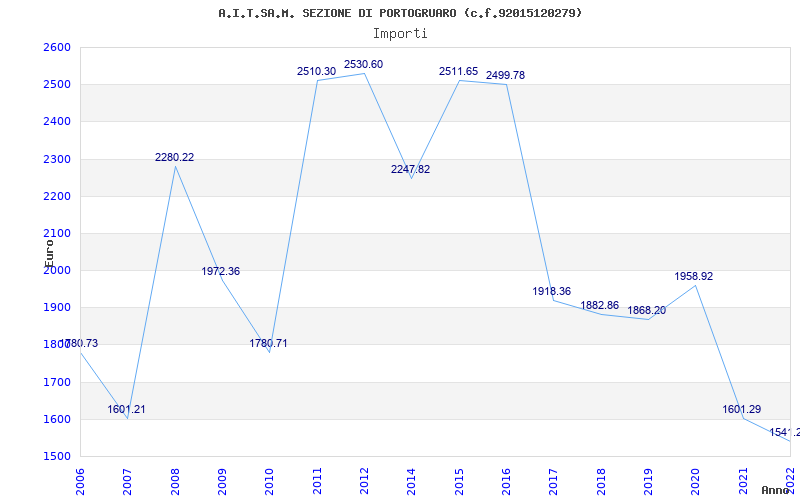Image resolution: width=800 pixels, height=500 pixels.
Task: Click the 1601.29 data label
Action: (x=742, y=409)
